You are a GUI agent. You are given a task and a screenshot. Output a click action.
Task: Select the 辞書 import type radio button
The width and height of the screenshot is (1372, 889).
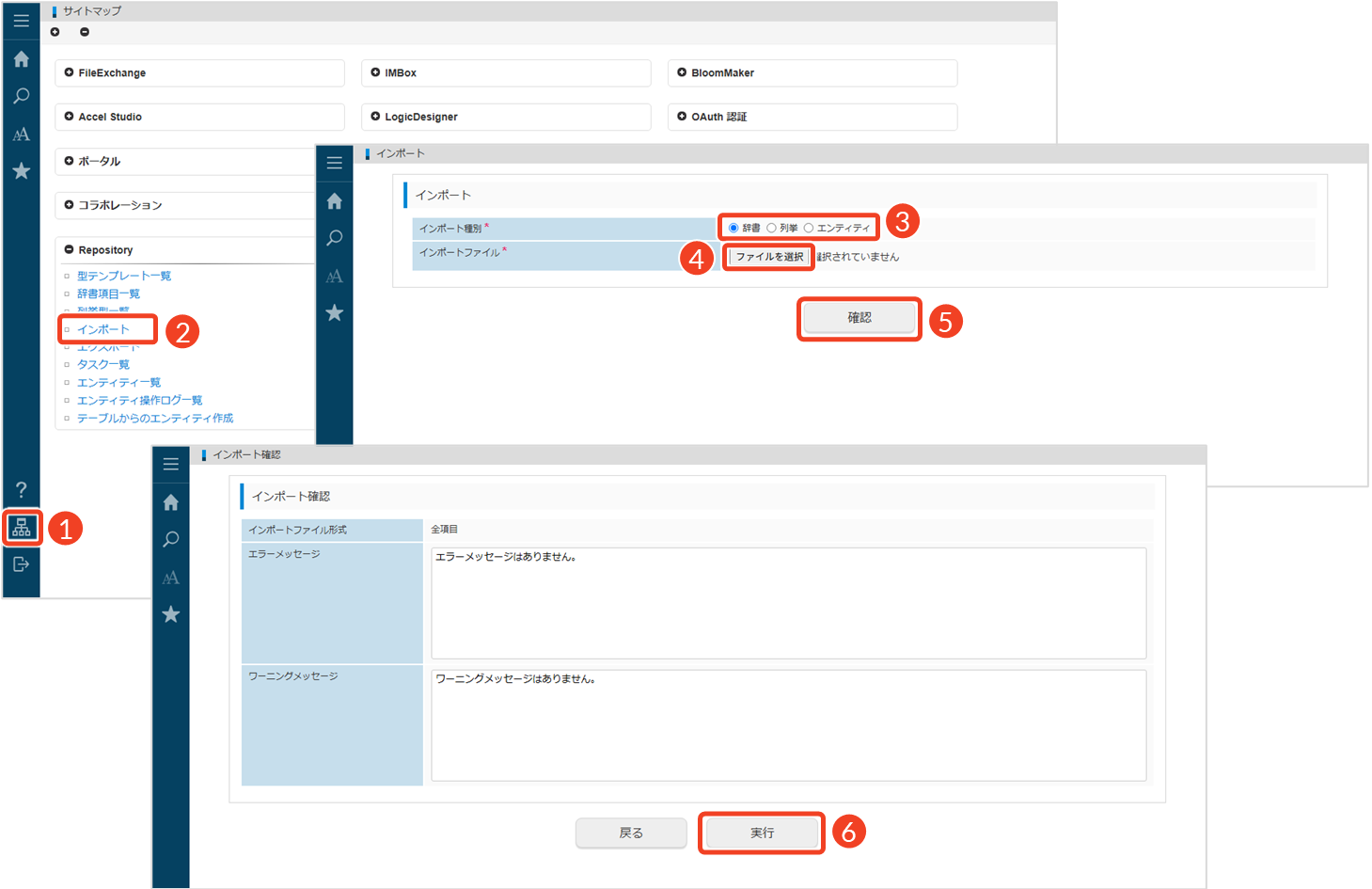(x=733, y=228)
